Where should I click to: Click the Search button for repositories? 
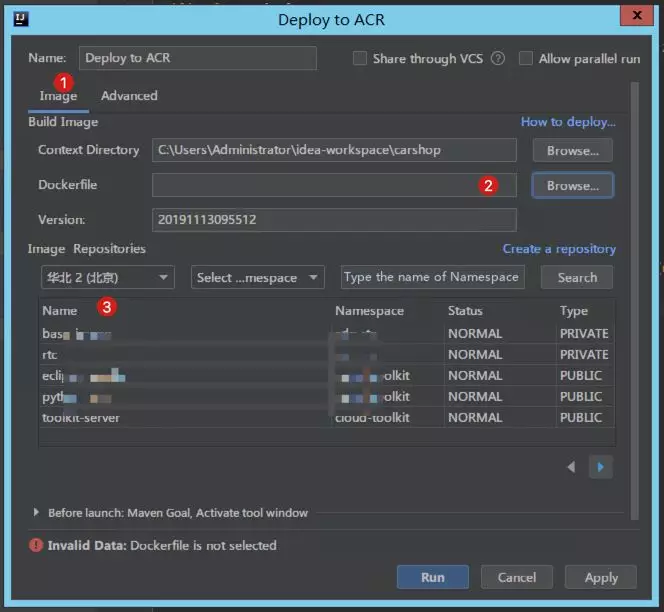click(577, 277)
